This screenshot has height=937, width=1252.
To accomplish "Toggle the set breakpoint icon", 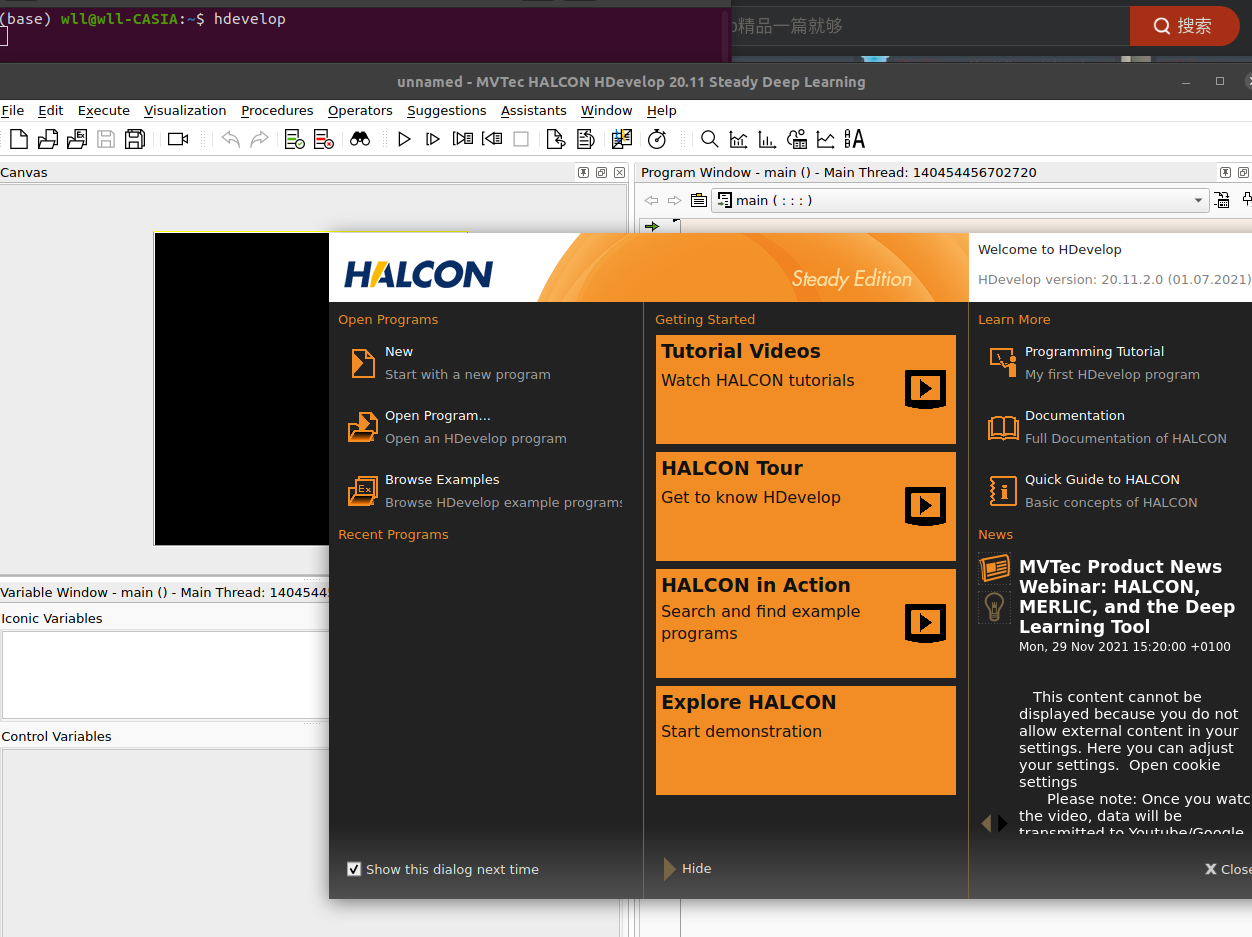I will coord(293,139).
